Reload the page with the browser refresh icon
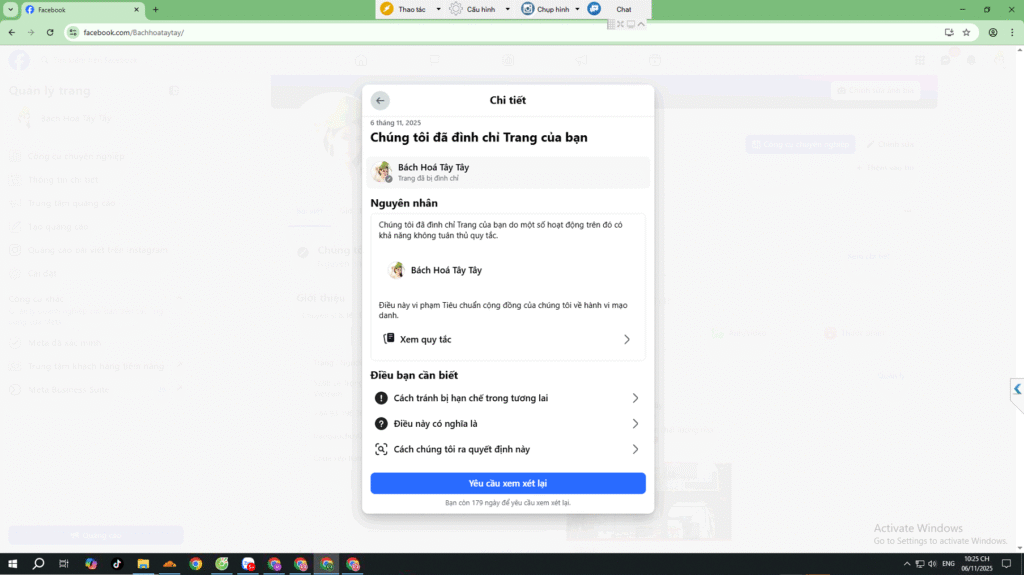This screenshot has width=1024, height=575. [50, 32]
